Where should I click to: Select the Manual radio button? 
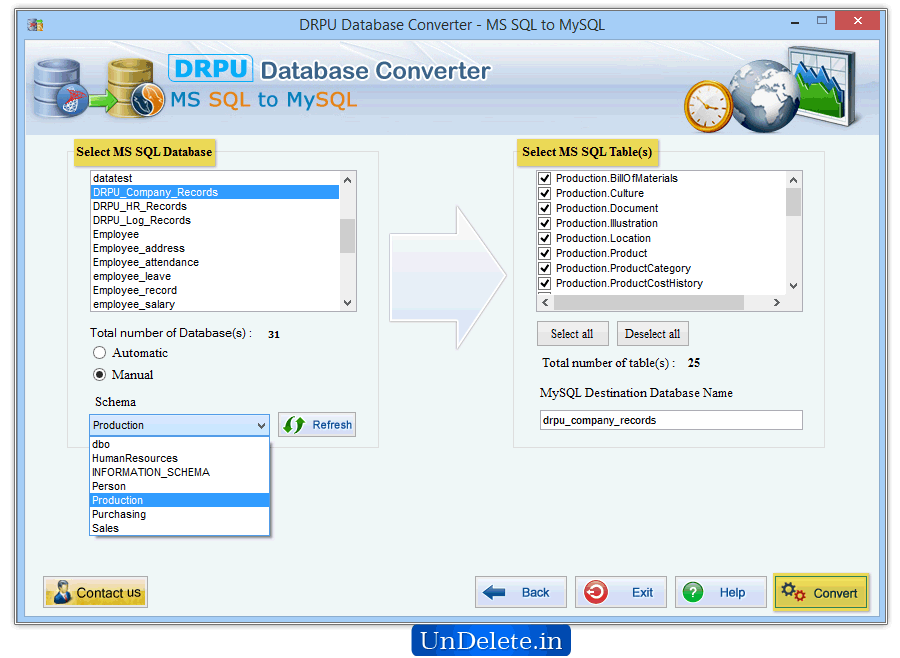99,375
